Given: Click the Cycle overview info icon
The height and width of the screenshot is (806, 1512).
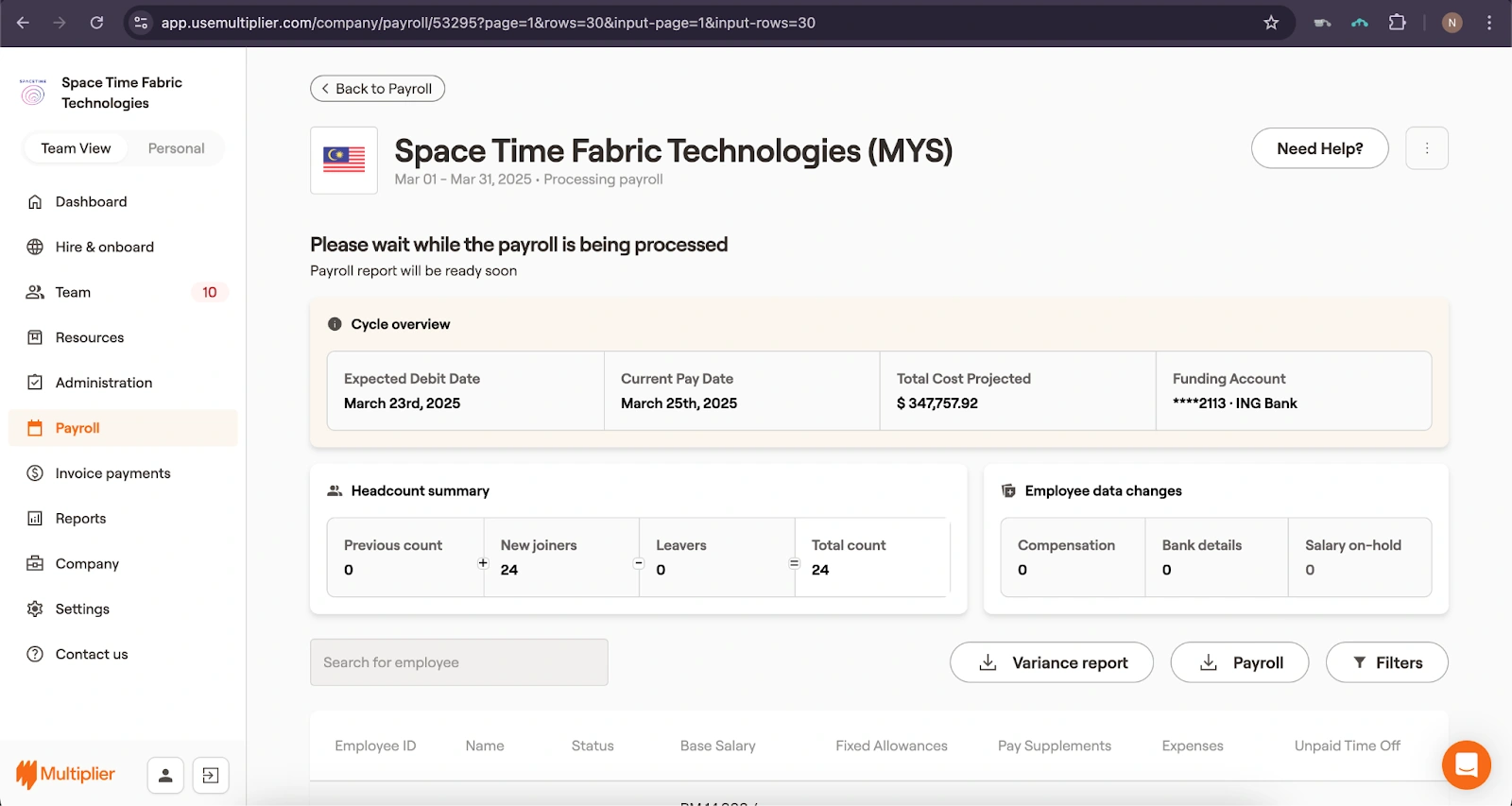Looking at the screenshot, I should point(335,324).
